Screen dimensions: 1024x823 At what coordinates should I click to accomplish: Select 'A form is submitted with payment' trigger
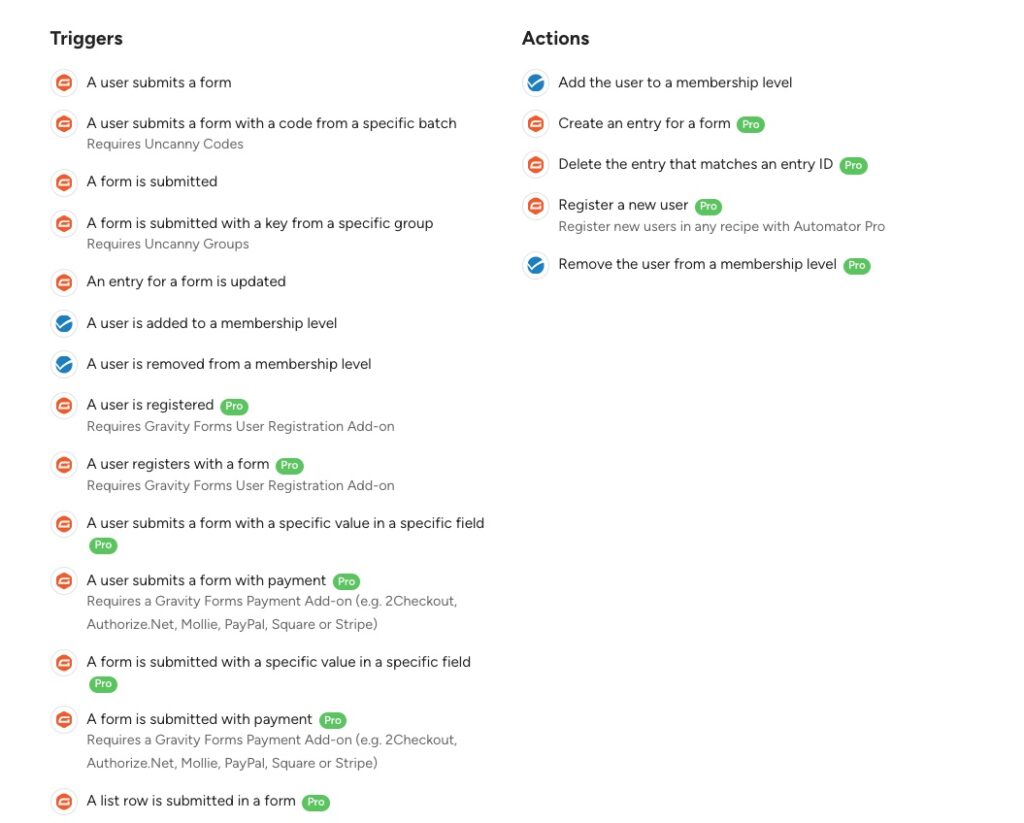pyautogui.click(x=199, y=719)
